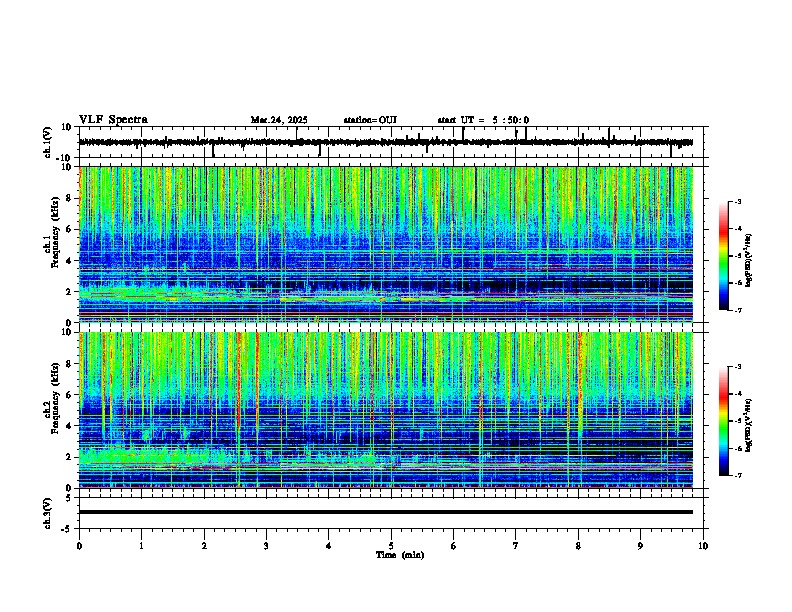Click the '5' tick on ch.3(V) axis
792x612 pixels.
pos(69,497)
